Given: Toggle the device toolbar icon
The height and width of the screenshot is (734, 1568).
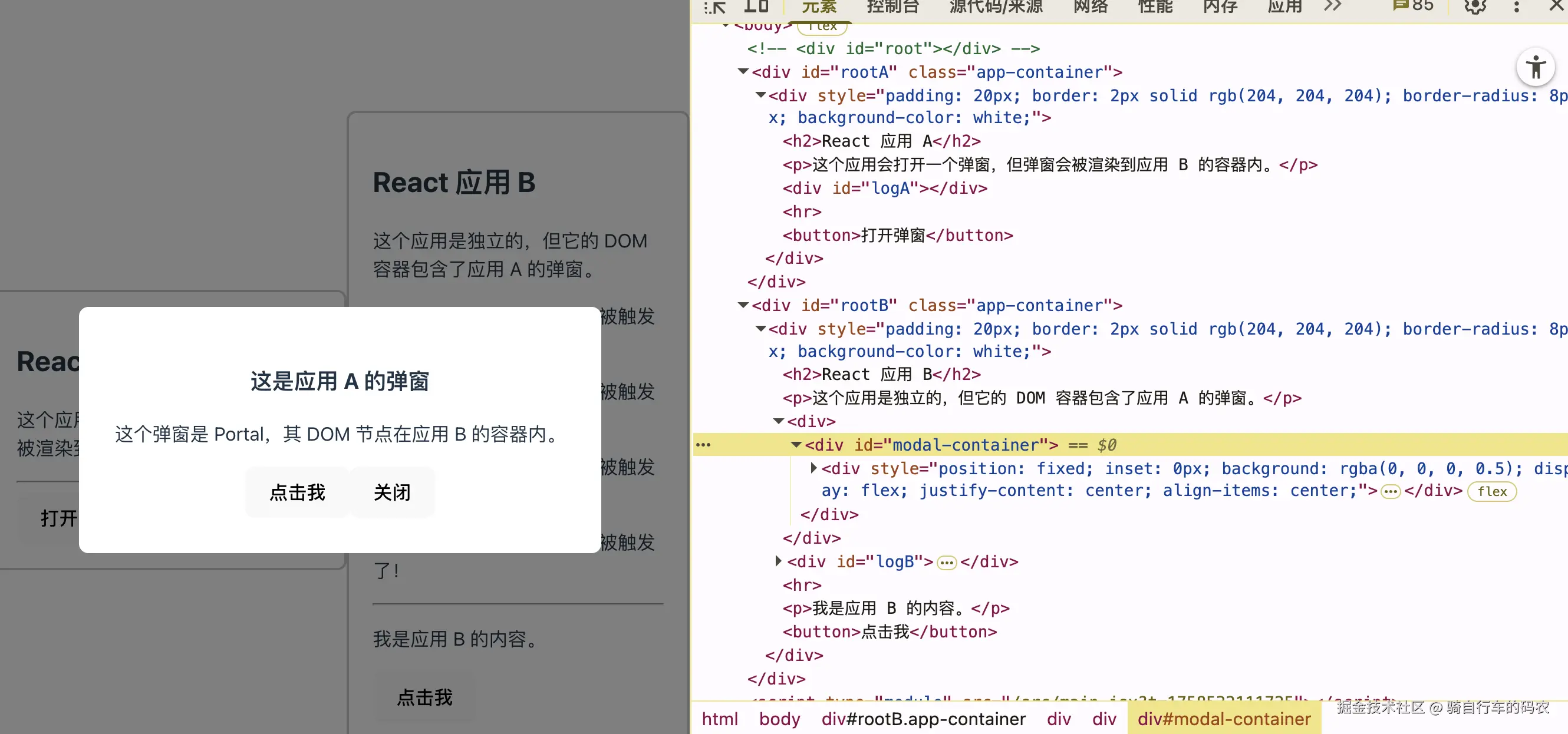Looking at the screenshot, I should click(x=756, y=6).
